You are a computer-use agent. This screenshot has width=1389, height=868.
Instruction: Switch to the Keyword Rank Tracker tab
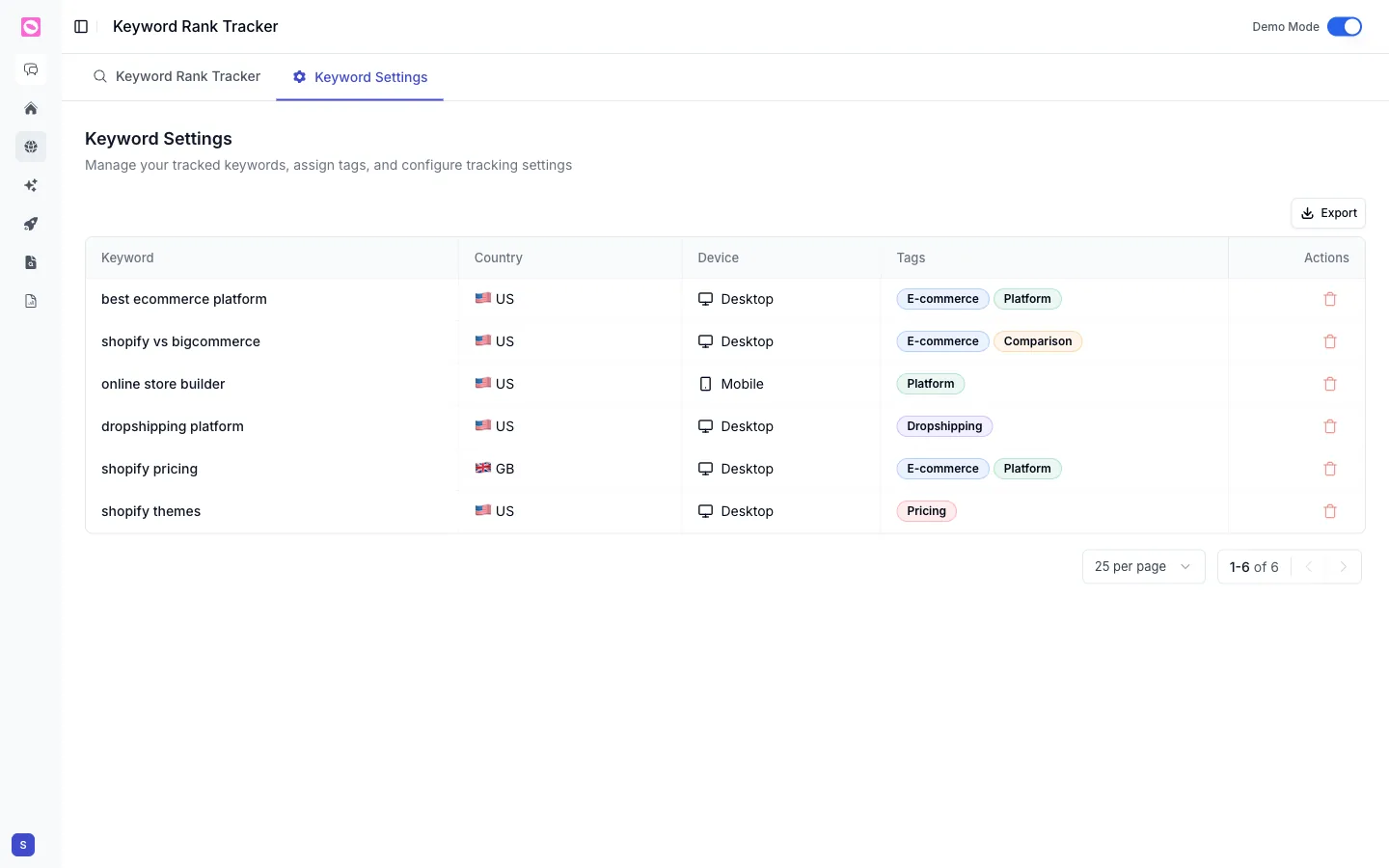[x=177, y=77]
